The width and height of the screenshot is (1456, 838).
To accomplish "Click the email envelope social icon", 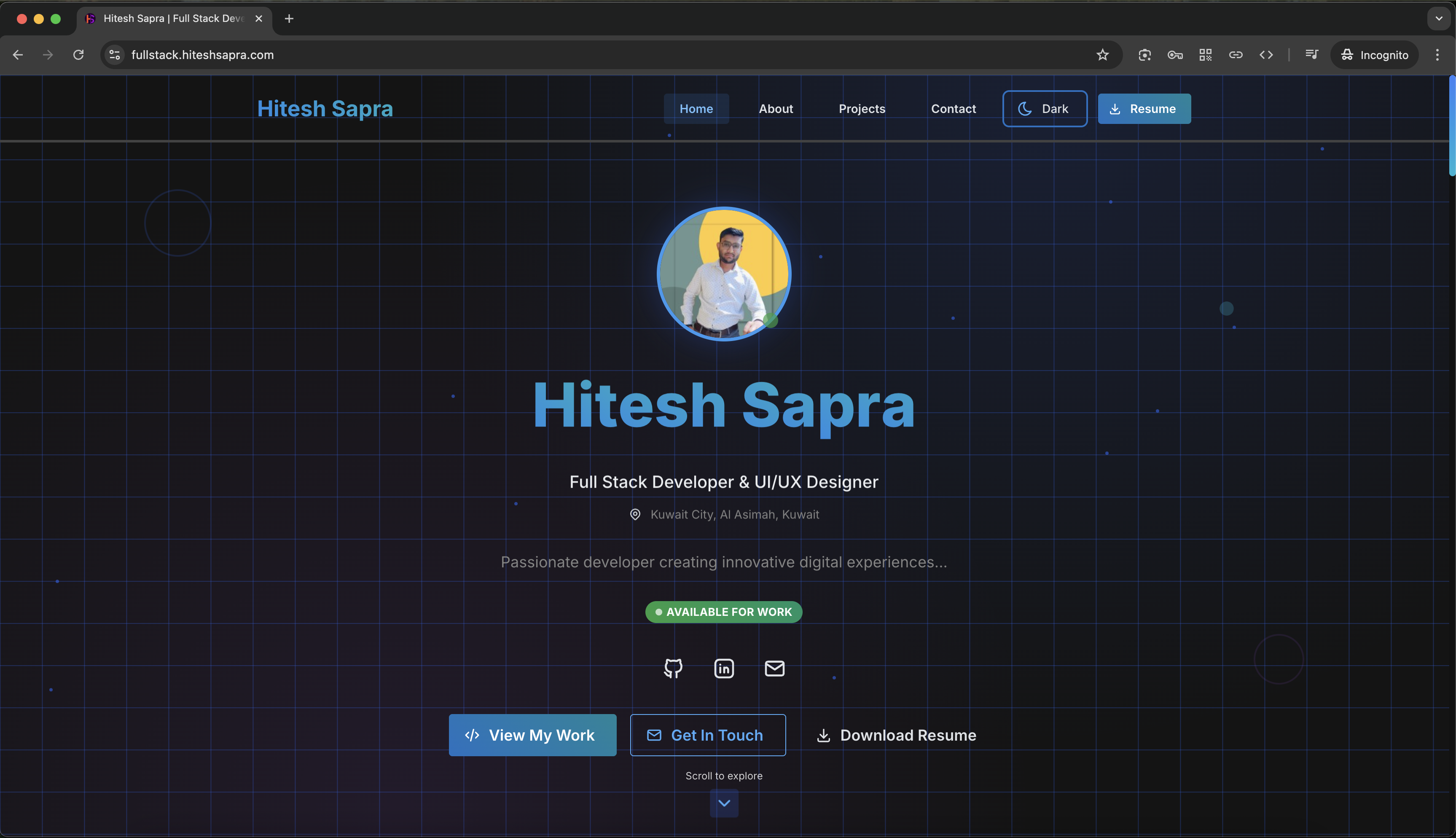I will (x=774, y=668).
